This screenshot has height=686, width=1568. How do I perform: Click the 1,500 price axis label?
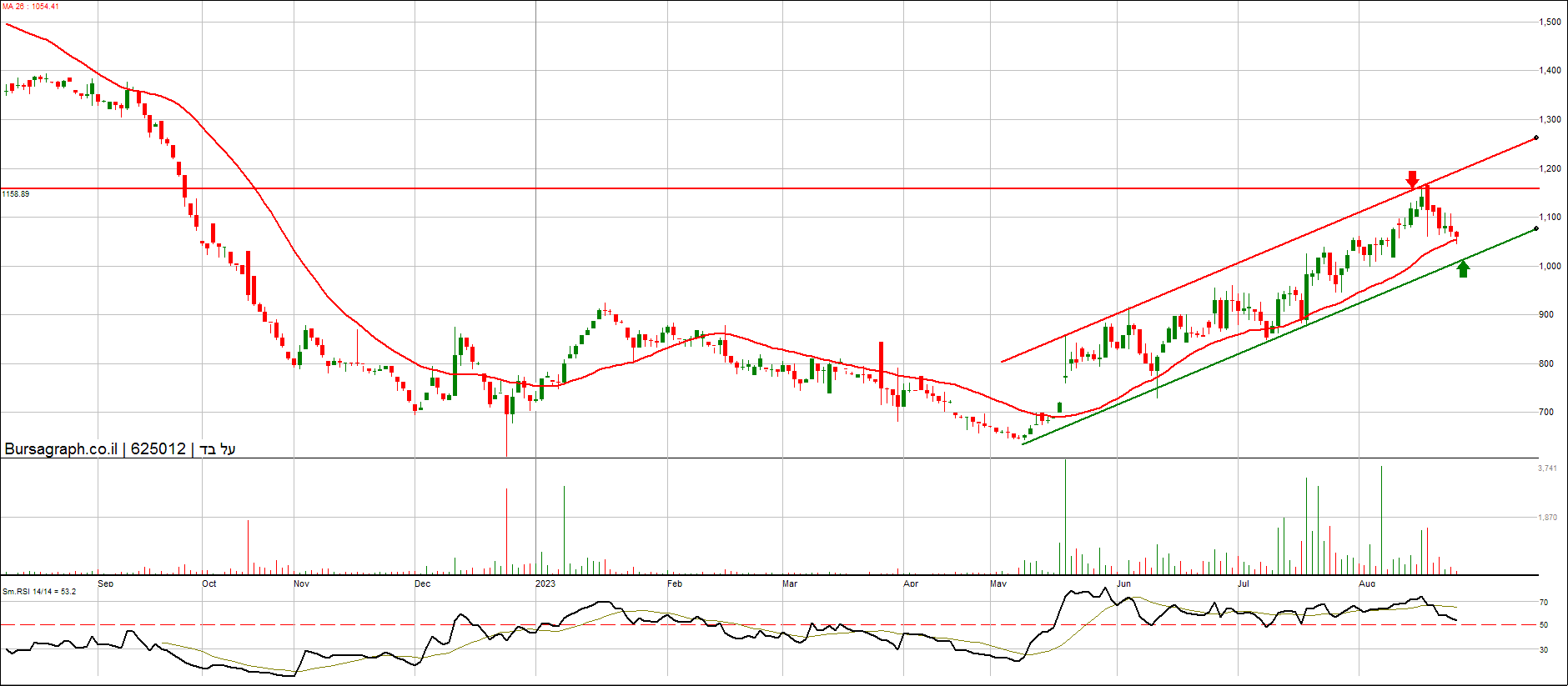click(x=1550, y=23)
